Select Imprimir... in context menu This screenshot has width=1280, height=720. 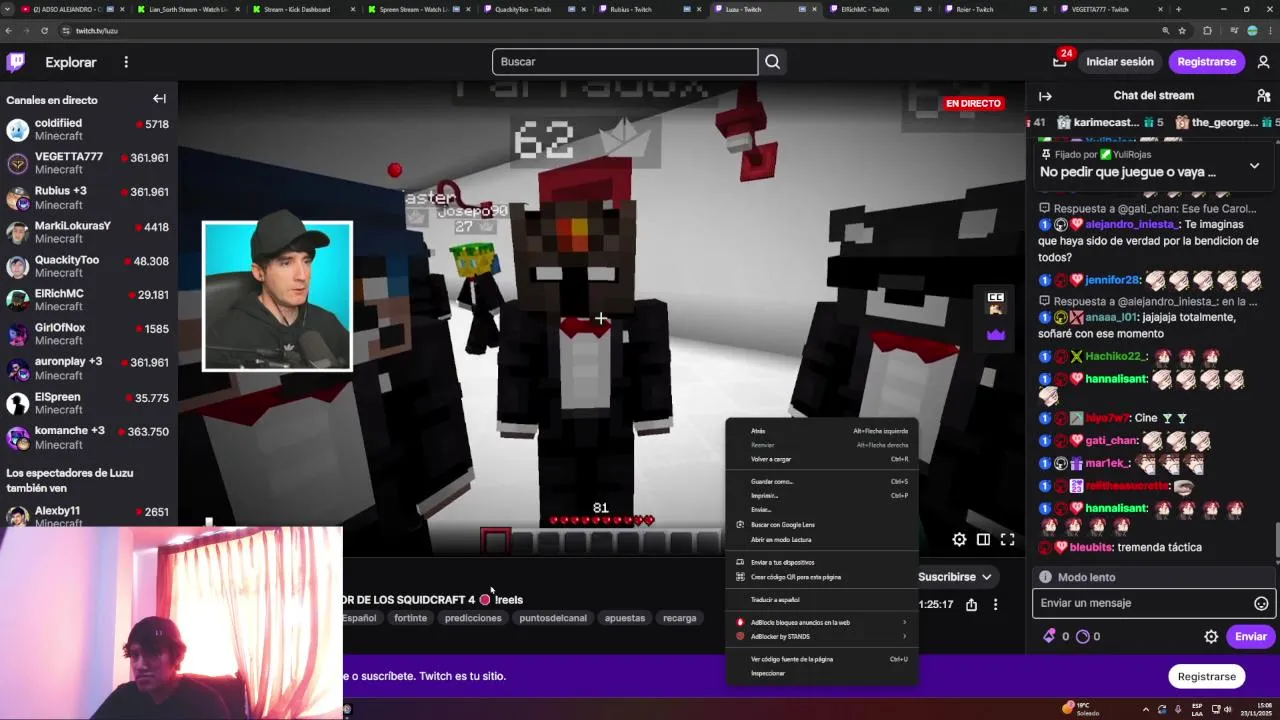(x=821, y=495)
